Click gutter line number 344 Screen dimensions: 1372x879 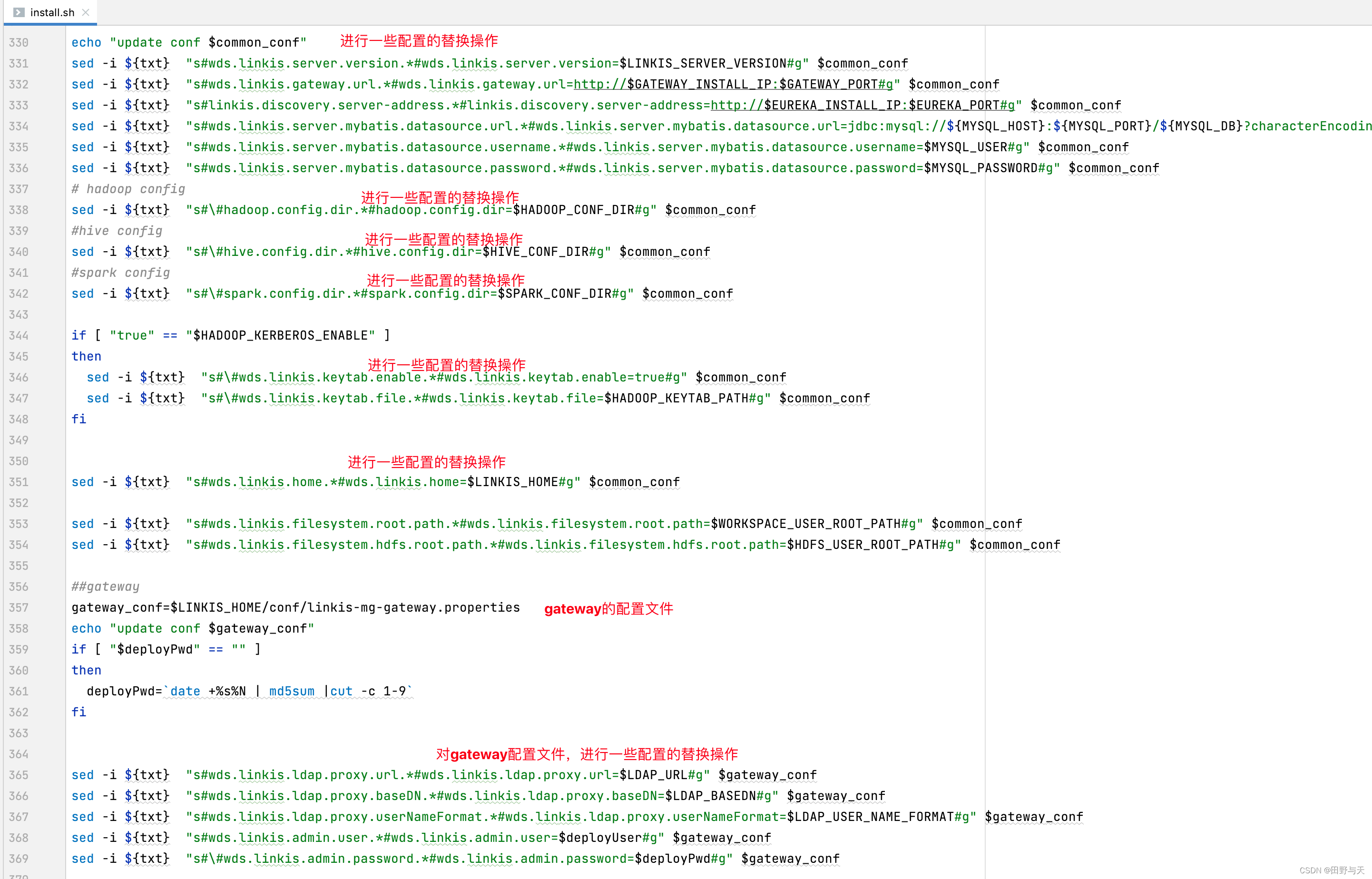coord(19,336)
